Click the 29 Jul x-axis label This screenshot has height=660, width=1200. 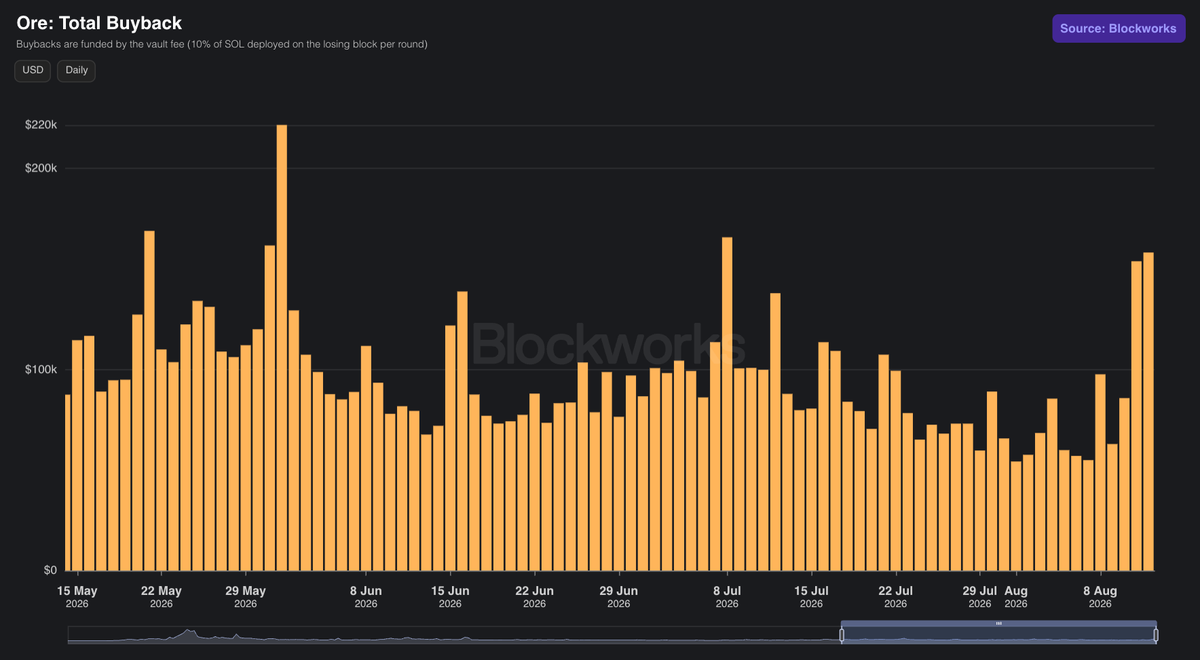(x=980, y=596)
